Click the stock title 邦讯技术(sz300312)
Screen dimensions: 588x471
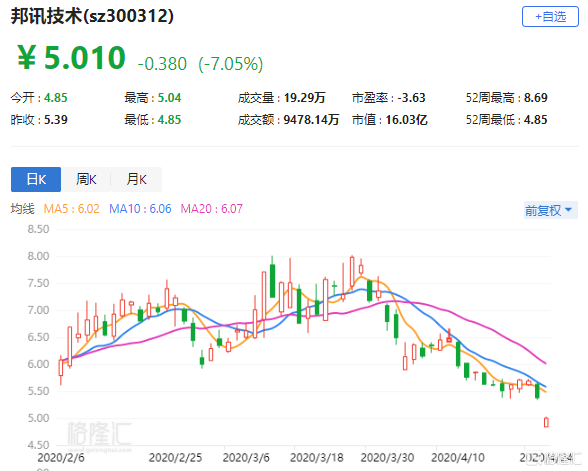click(92, 16)
